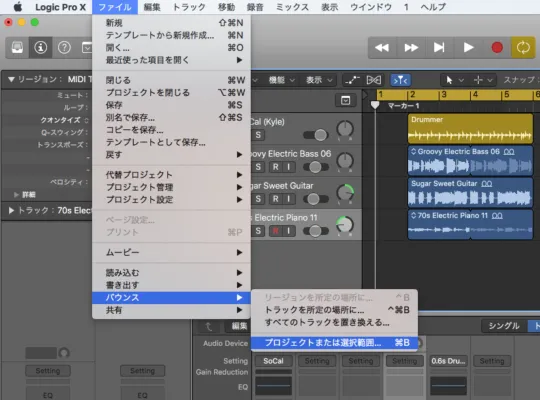Click マーカー 1 in the marker lane
This screenshot has height=400, width=540.
pos(403,106)
